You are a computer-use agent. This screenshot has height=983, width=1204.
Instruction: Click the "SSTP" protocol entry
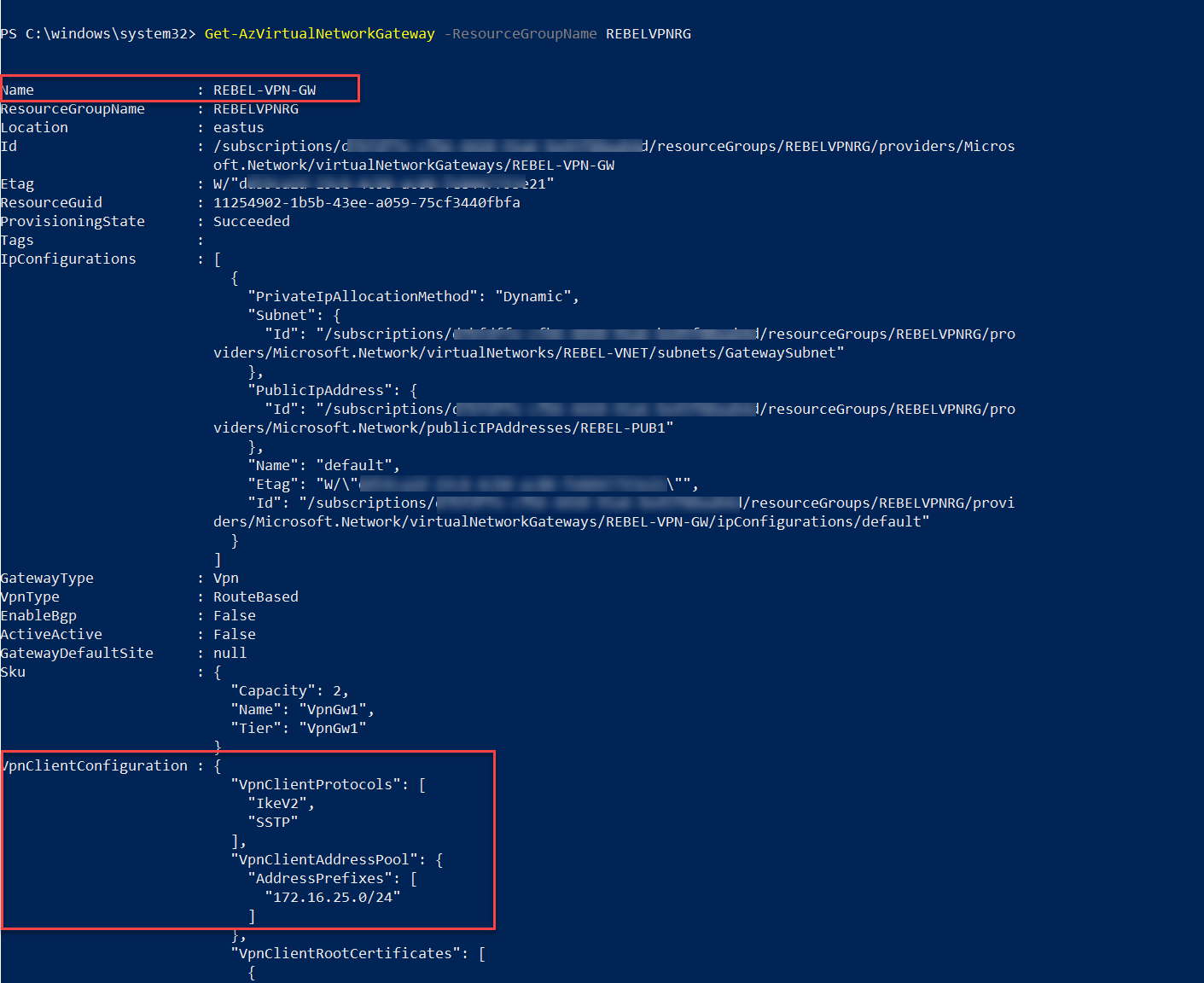(273, 823)
